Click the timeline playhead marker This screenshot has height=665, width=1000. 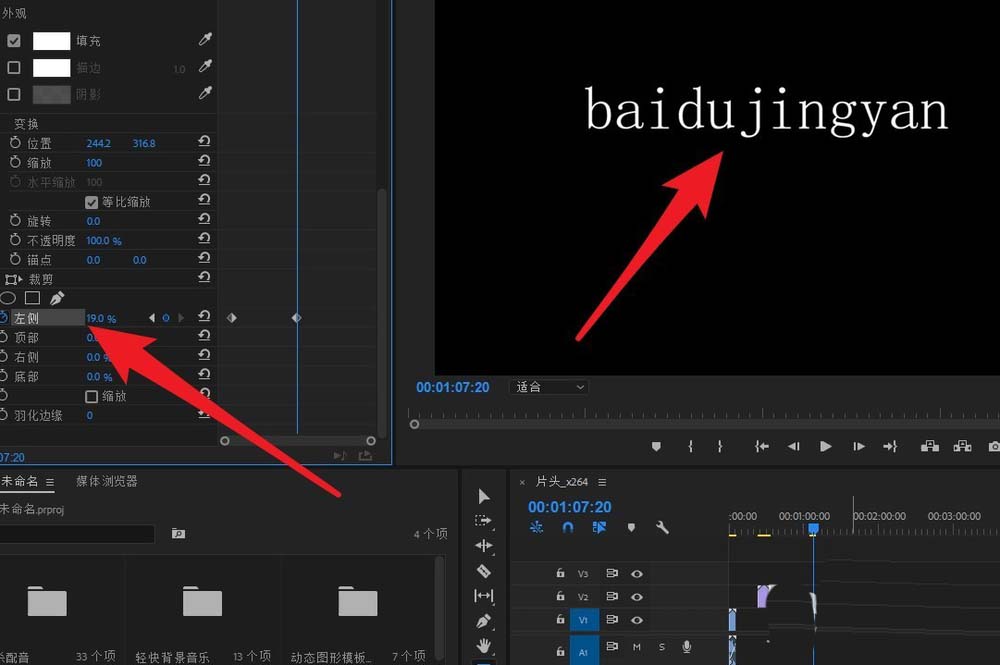coord(813,529)
